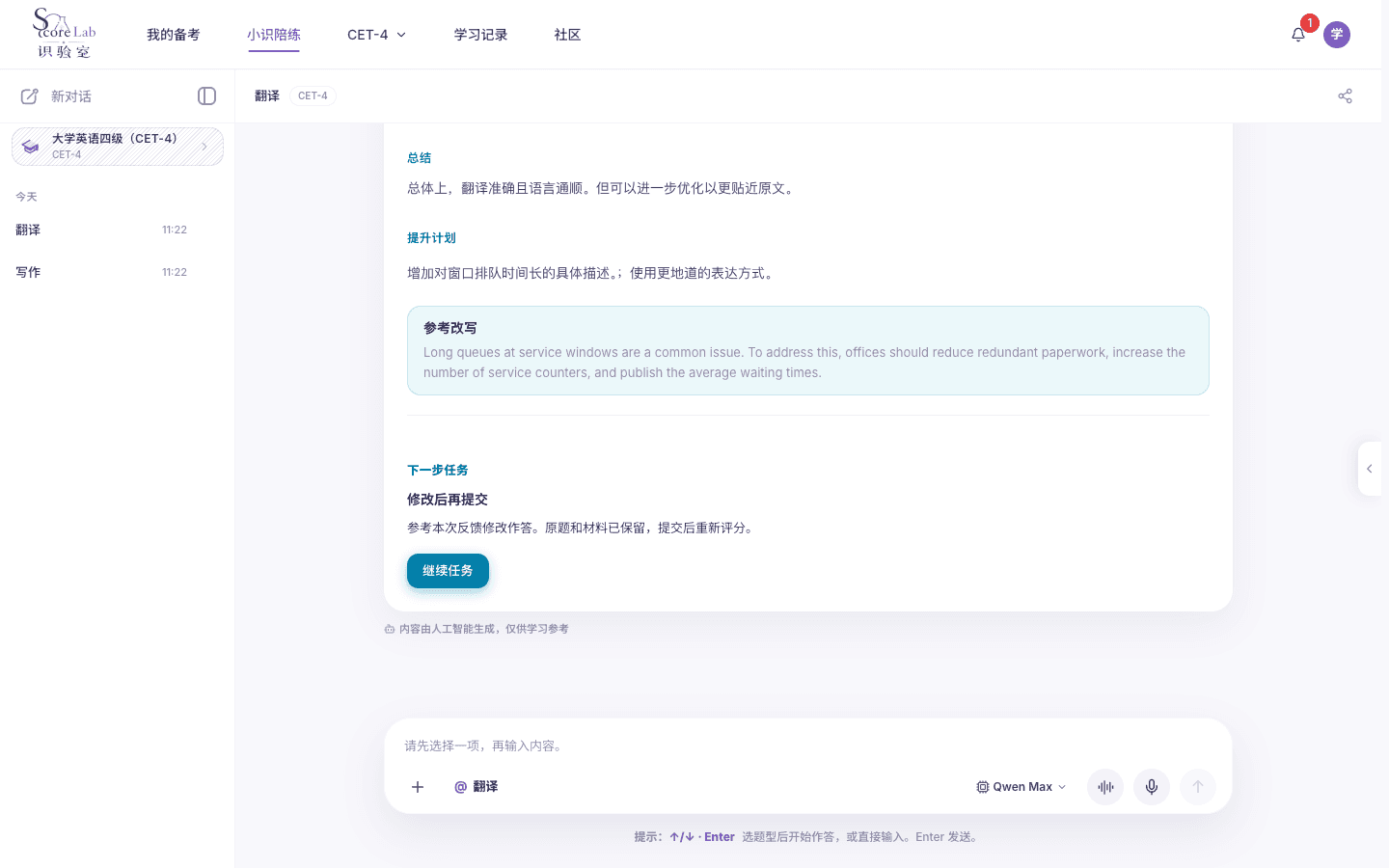The width and height of the screenshot is (1389, 868).
Task: Click the share icon in chat header
Action: pos(1346,95)
